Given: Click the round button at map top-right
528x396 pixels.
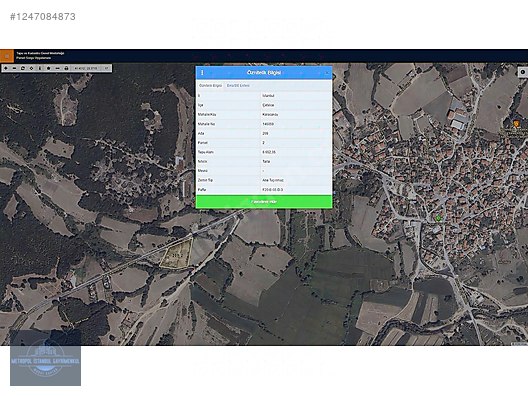Looking at the screenshot, I should [x=523, y=72].
